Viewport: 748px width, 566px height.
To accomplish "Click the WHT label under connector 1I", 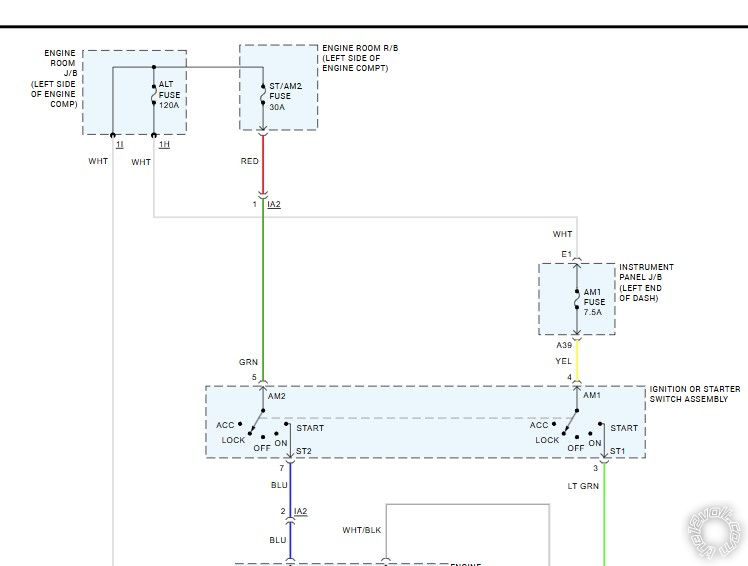I will [98, 161].
